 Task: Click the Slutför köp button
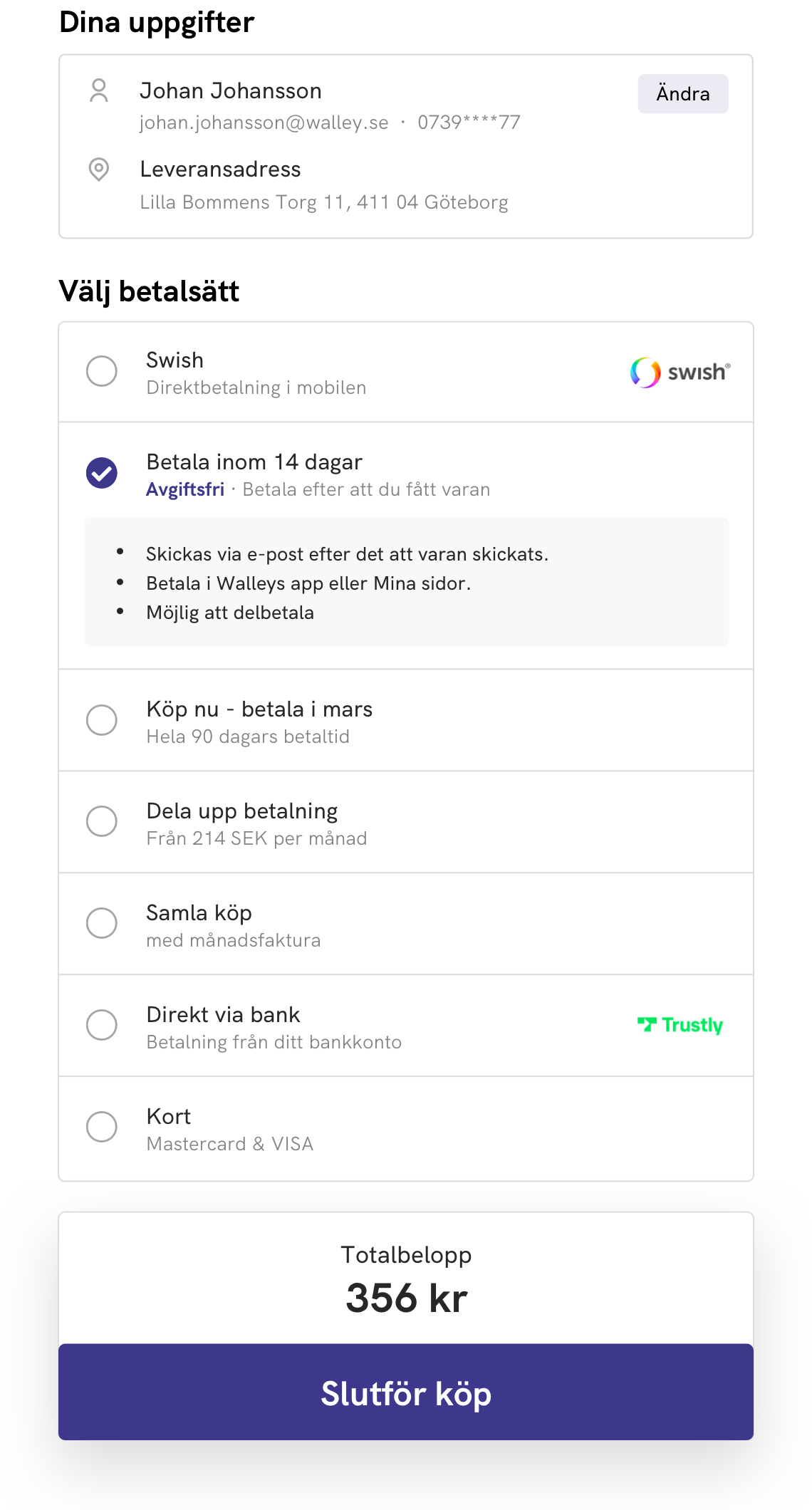[406, 1392]
